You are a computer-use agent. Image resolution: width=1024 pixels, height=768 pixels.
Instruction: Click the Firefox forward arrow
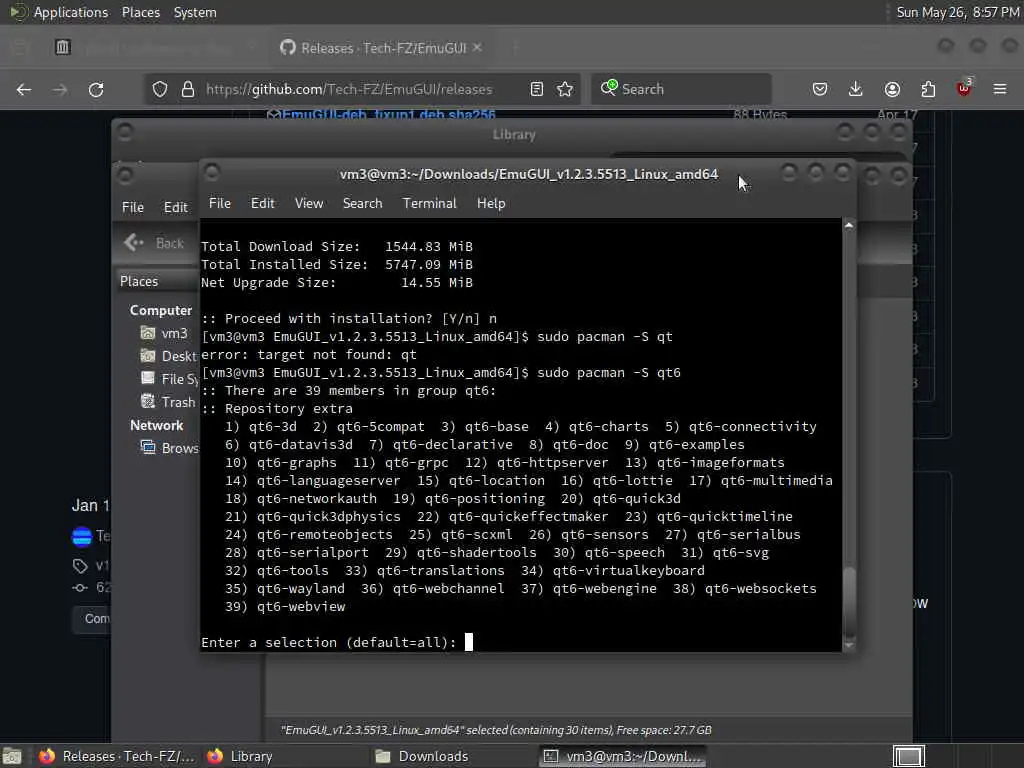click(x=60, y=89)
